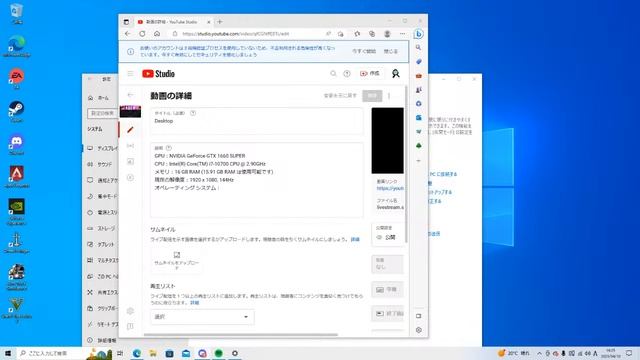Image resolution: width=640 pixels, height=360 pixels.
Task: Open the YouTube Studio hamburger menu
Action: [x=130, y=73]
